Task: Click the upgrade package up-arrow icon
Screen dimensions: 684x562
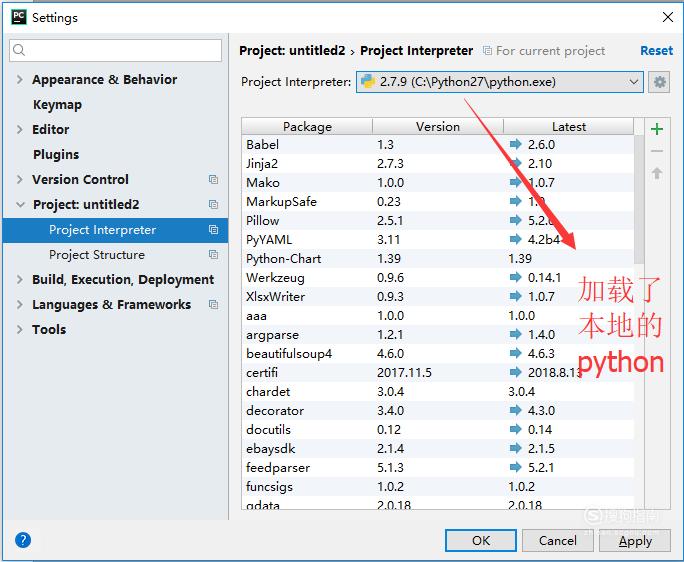Action: tap(657, 173)
